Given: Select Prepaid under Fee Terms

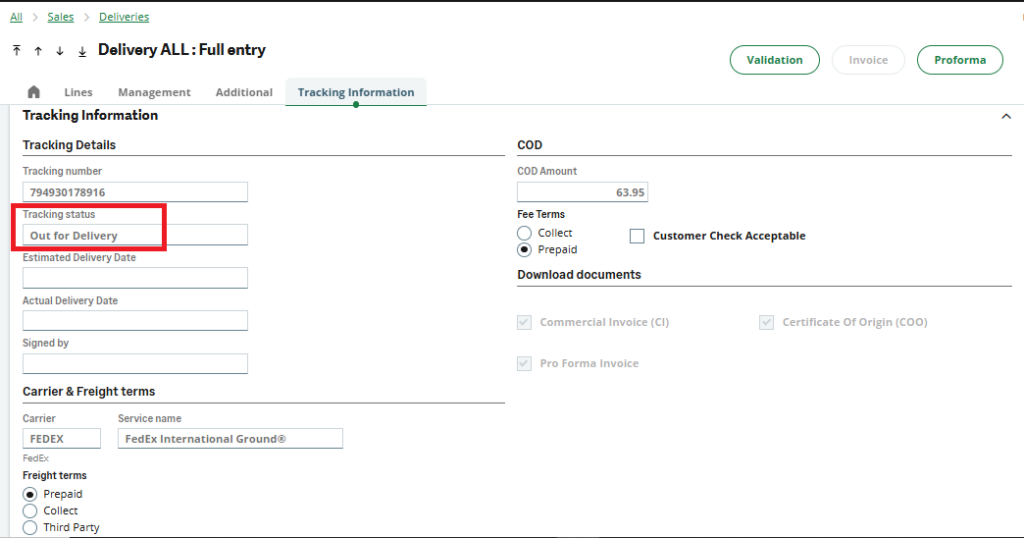Looking at the screenshot, I should tap(524, 249).
